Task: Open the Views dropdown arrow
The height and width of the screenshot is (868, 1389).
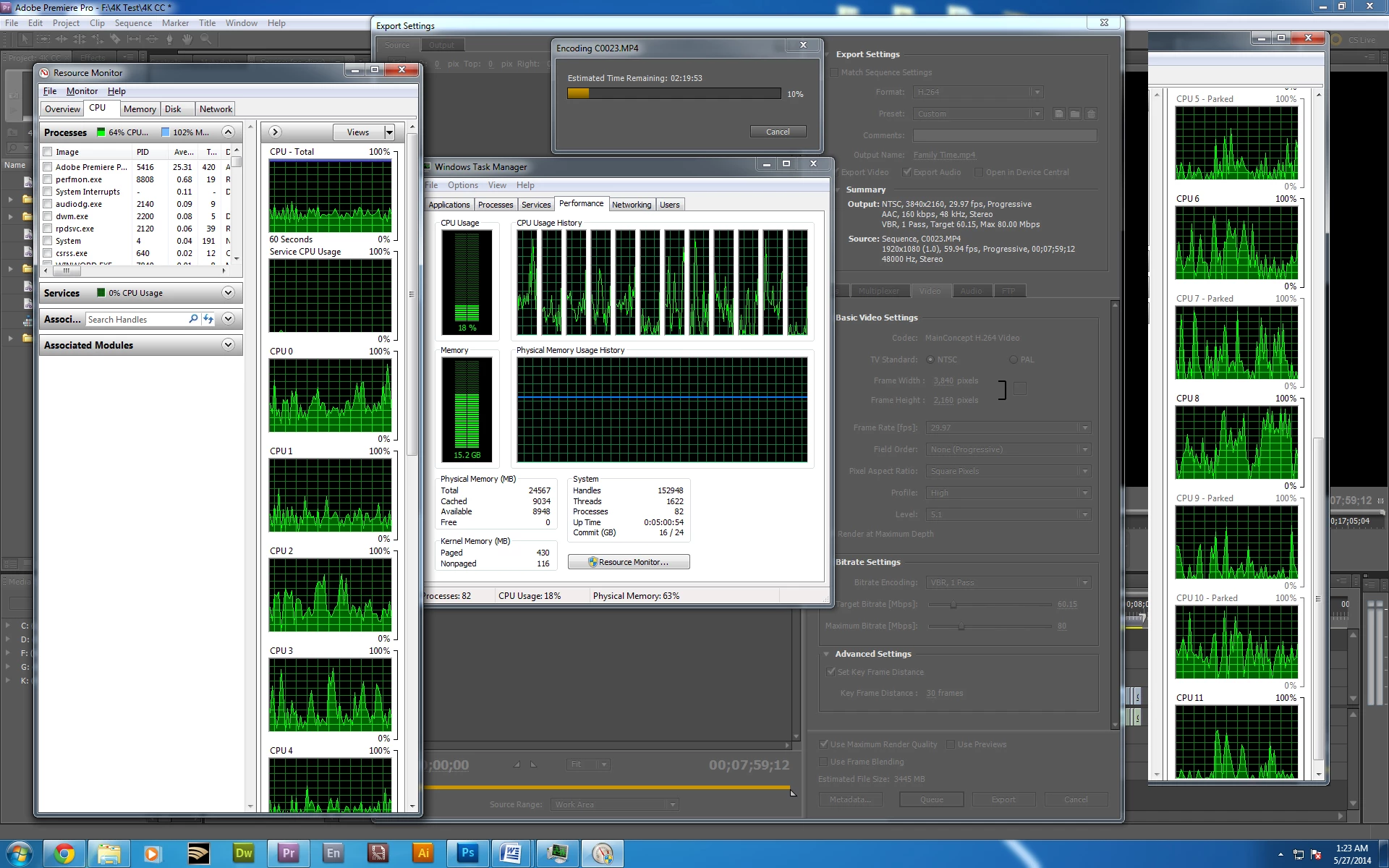Action: pyautogui.click(x=389, y=132)
